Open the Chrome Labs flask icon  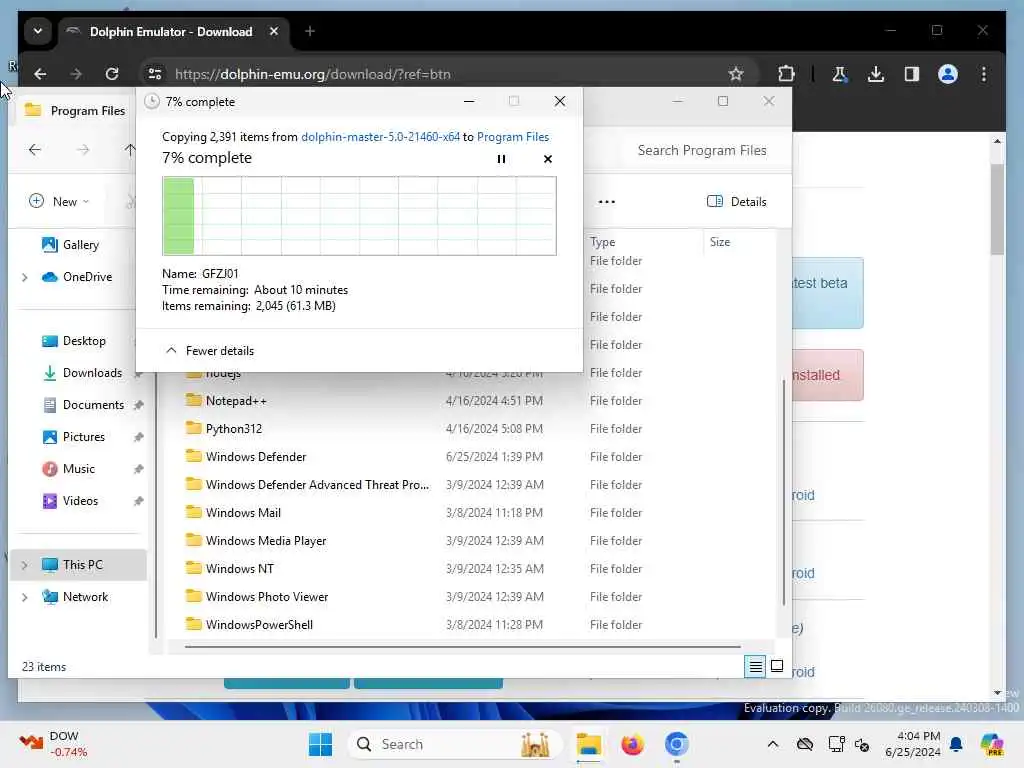tap(840, 74)
